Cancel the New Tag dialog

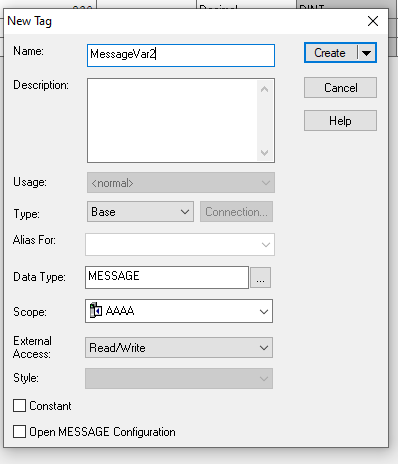340,88
